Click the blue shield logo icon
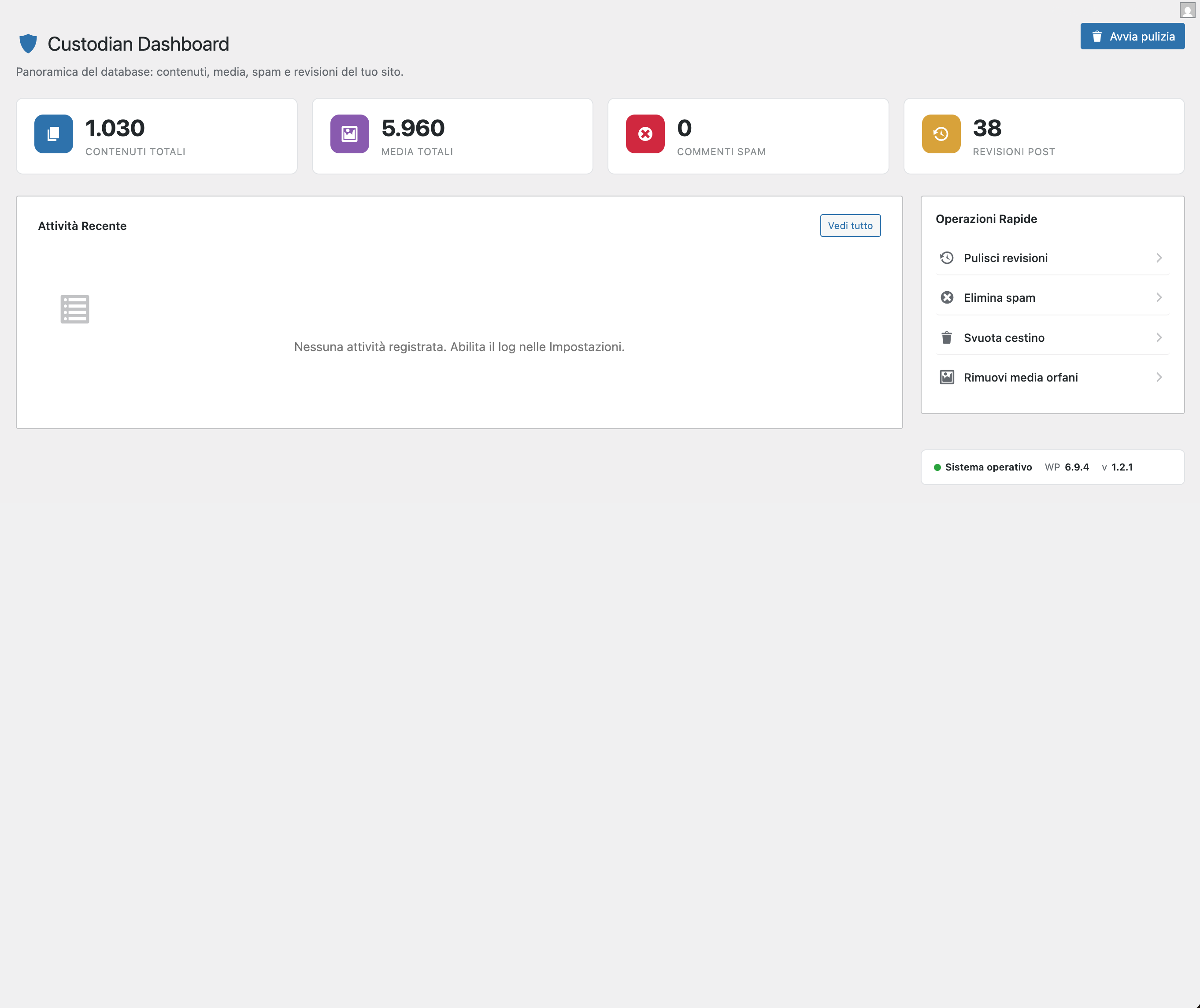Screen dimensions: 1200x1008 click(28, 44)
